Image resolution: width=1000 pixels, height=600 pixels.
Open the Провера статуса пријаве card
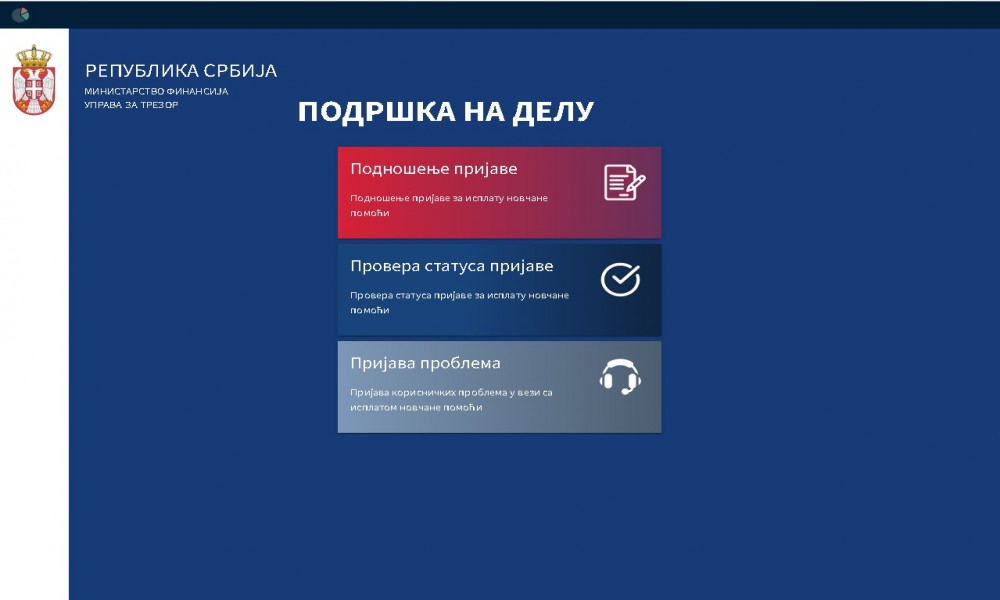tap(499, 290)
